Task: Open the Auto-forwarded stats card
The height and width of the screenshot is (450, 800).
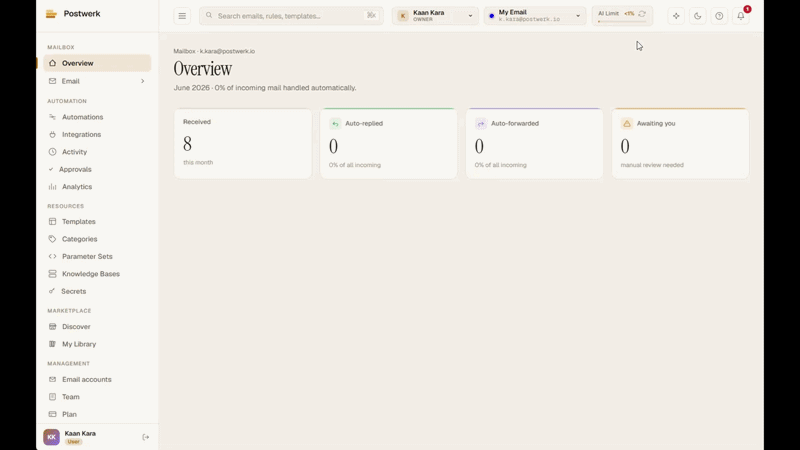Action: pos(534,143)
